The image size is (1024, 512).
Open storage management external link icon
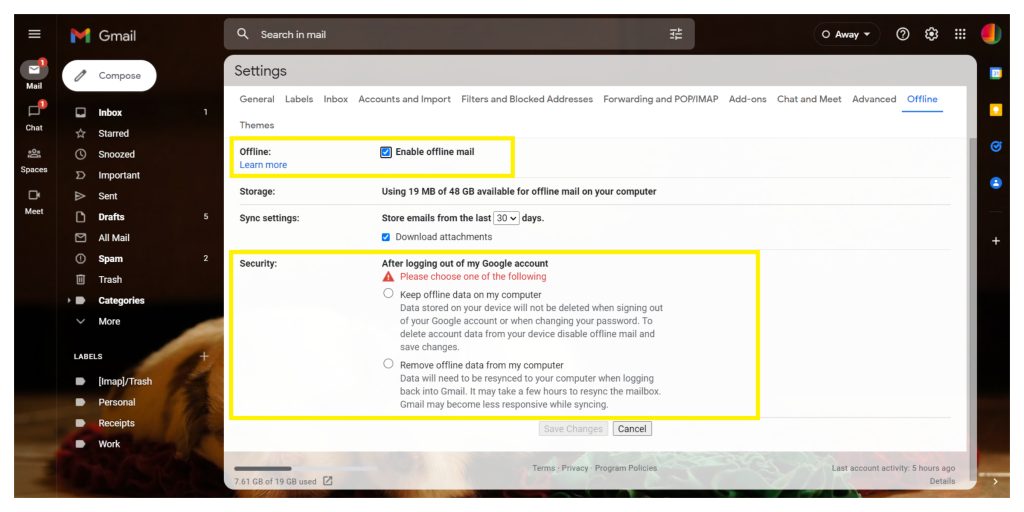328,481
